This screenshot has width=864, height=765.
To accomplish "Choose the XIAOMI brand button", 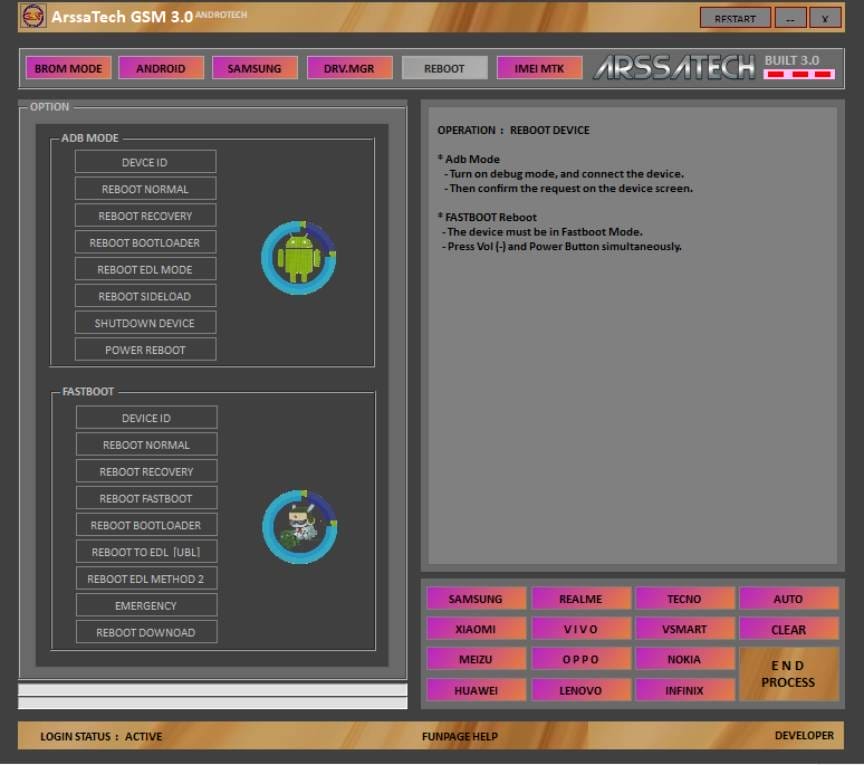I will point(475,630).
